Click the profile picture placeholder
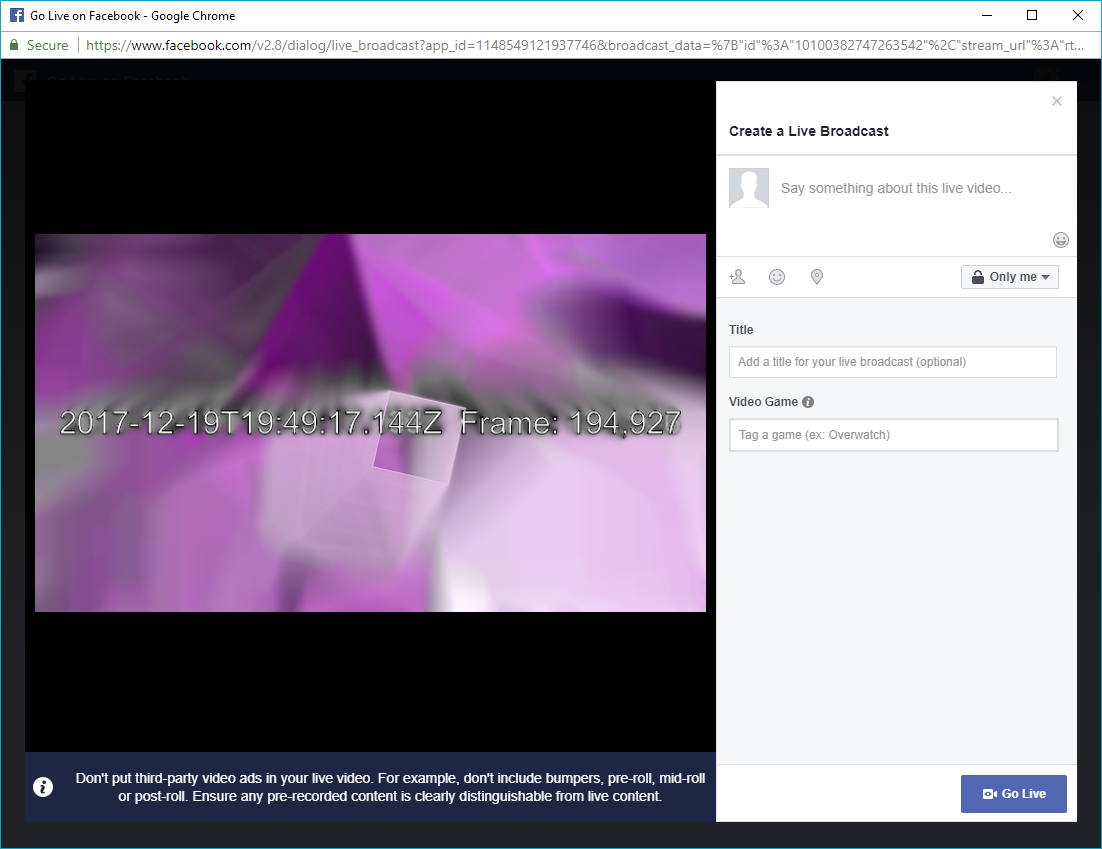 click(748, 188)
